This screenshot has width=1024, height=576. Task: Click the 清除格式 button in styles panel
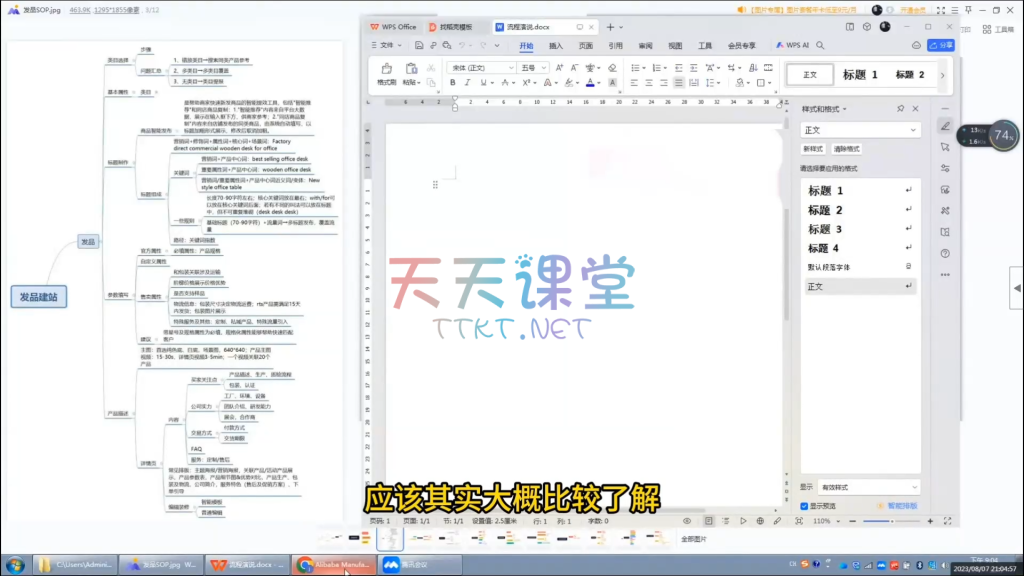[x=846, y=148]
